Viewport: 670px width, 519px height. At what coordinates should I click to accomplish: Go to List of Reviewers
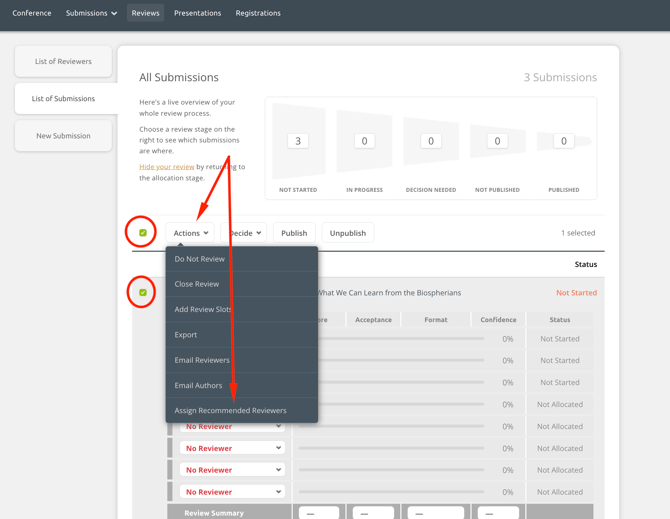tap(63, 62)
